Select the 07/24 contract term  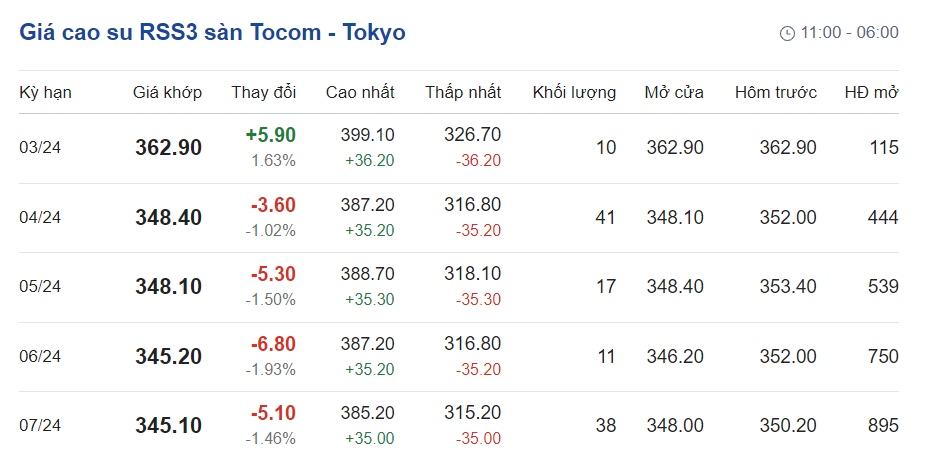pyautogui.click(x=40, y=426)
